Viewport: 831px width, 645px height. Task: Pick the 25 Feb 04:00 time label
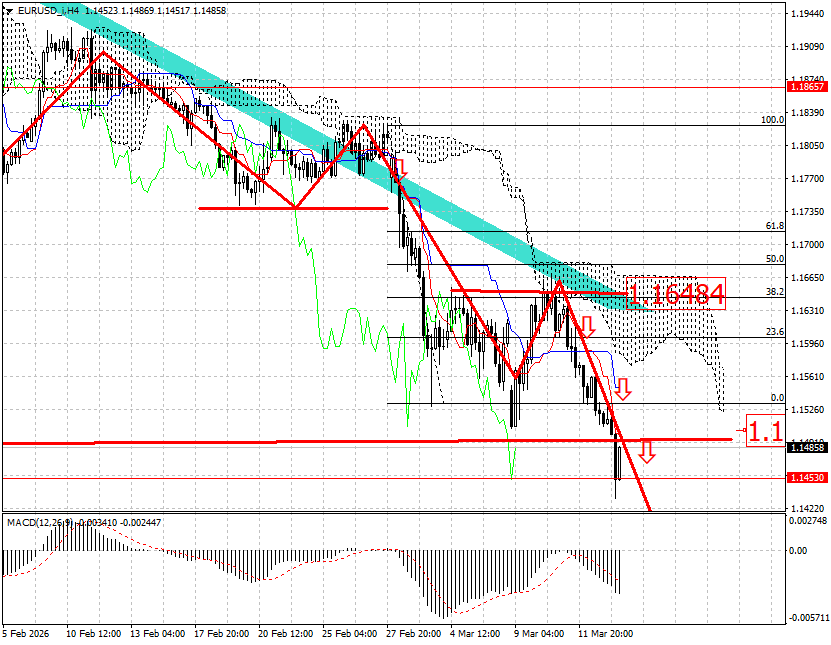[x=350, y=634]
